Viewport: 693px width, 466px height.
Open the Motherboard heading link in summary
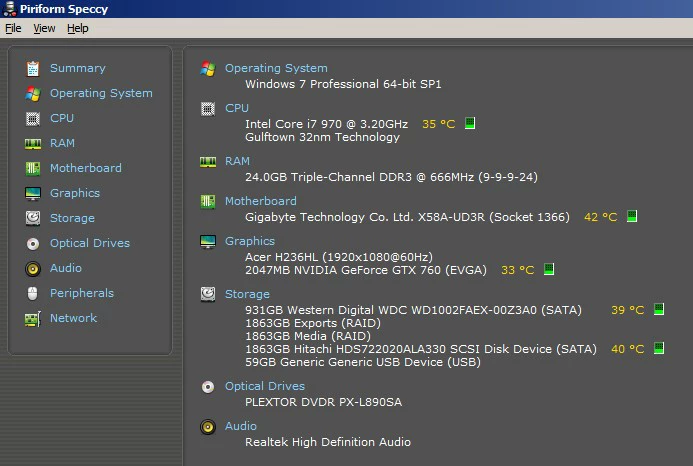261,201
